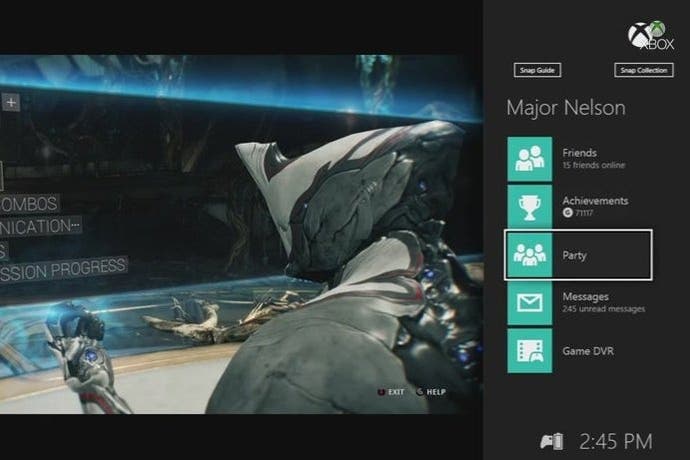The width and height of the screenshot is (690, 460).
Task: Click the Xbox logo
Action: pyautogui.click(x=650, y=35)
